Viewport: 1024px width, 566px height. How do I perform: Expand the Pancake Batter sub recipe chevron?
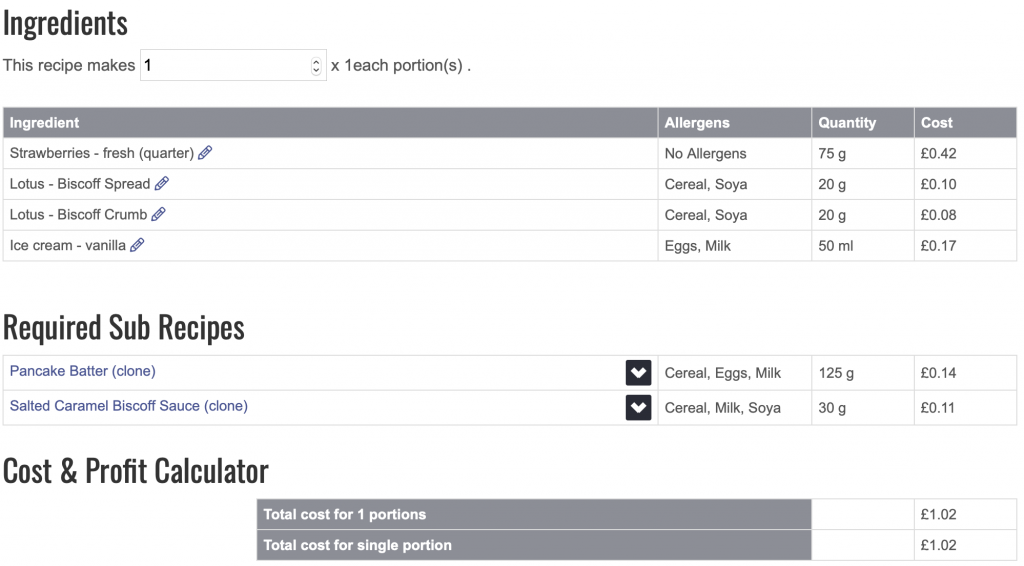638,373
